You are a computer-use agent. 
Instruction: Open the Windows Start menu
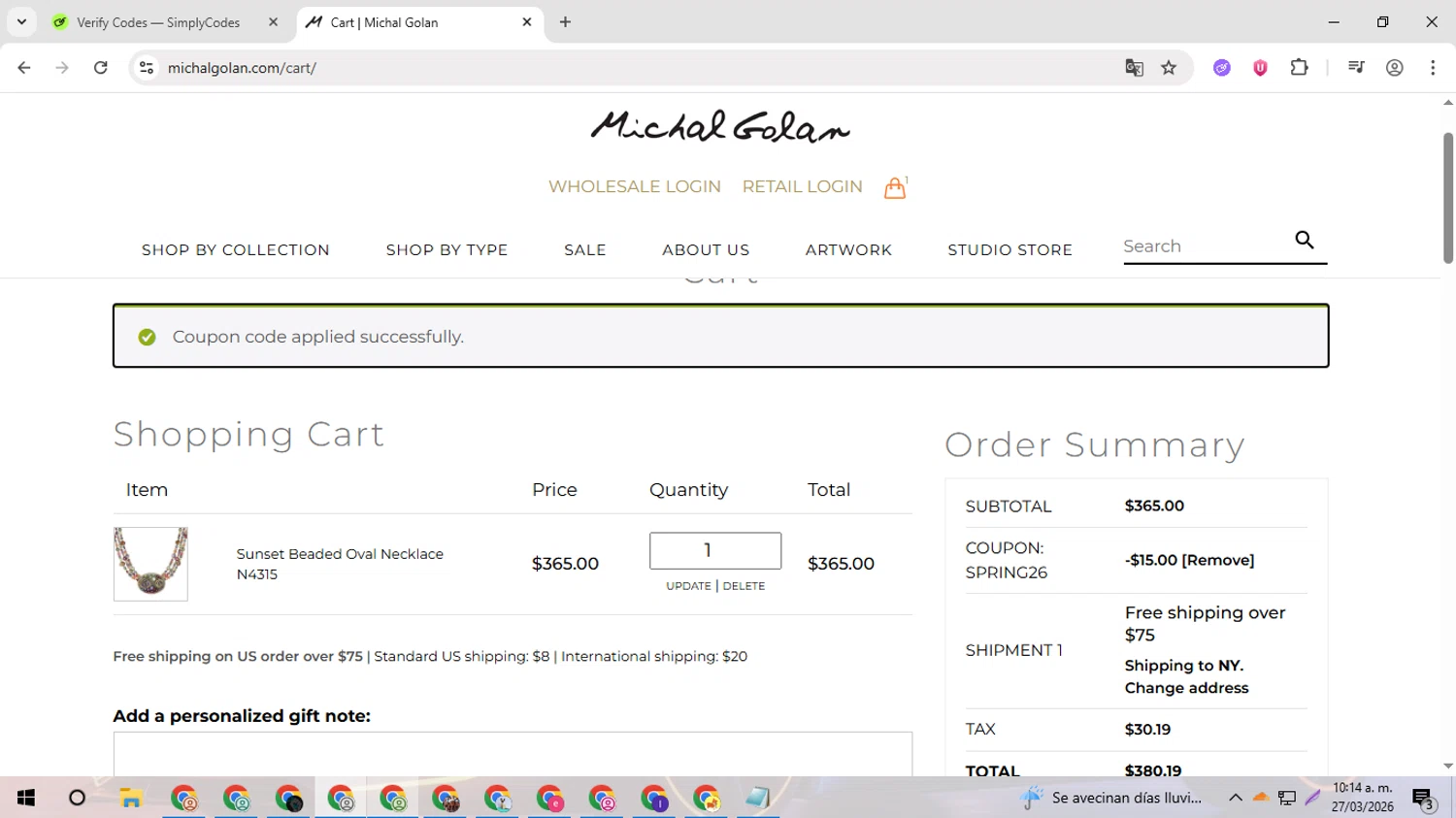click(x=26, y=798)
